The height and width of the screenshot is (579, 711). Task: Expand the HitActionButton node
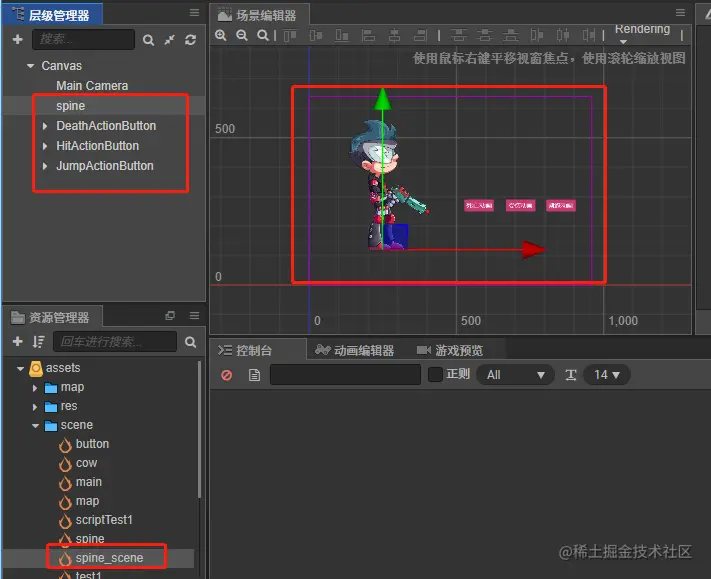44,146
